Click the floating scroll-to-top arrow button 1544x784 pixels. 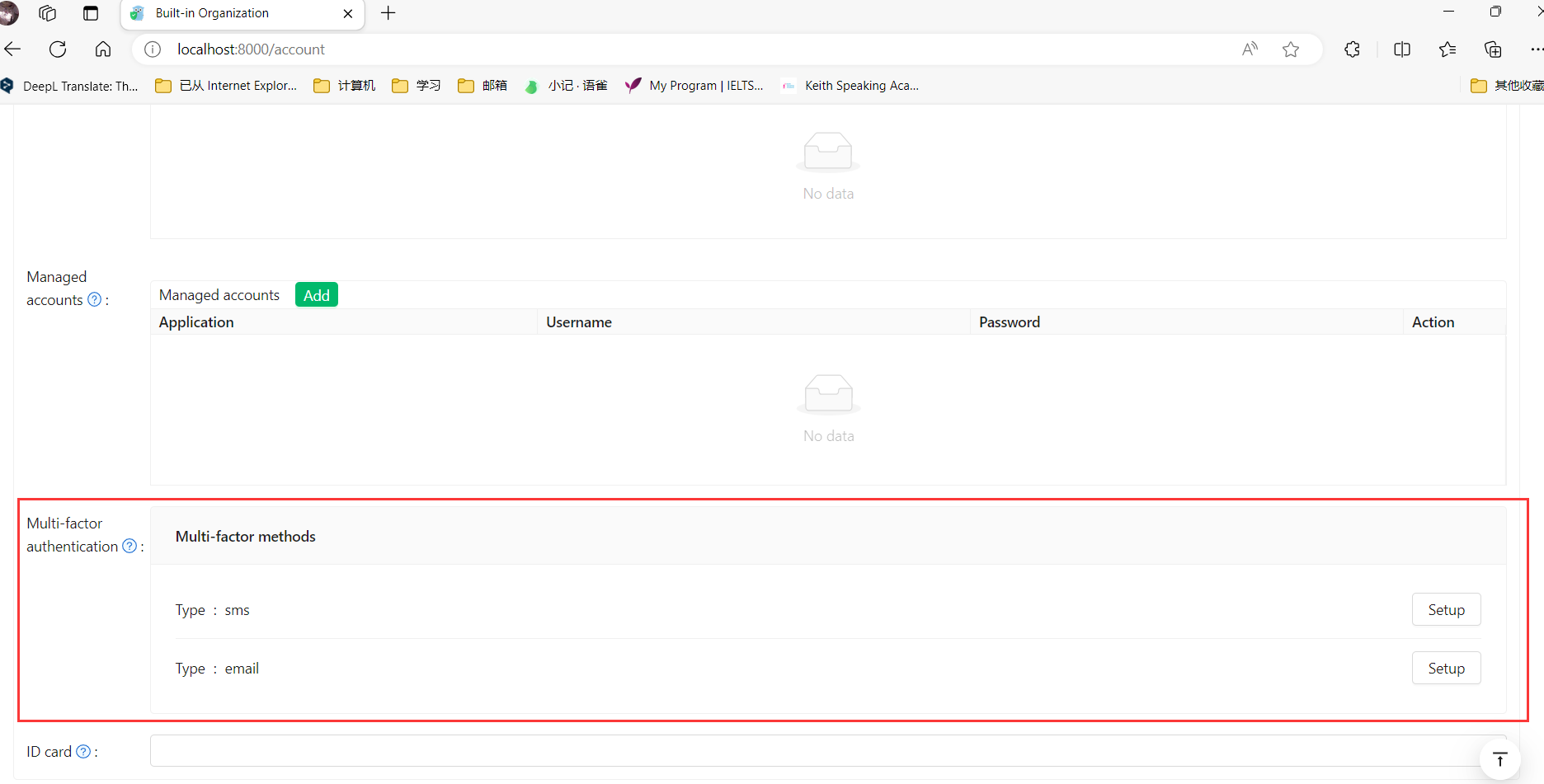1499,758
